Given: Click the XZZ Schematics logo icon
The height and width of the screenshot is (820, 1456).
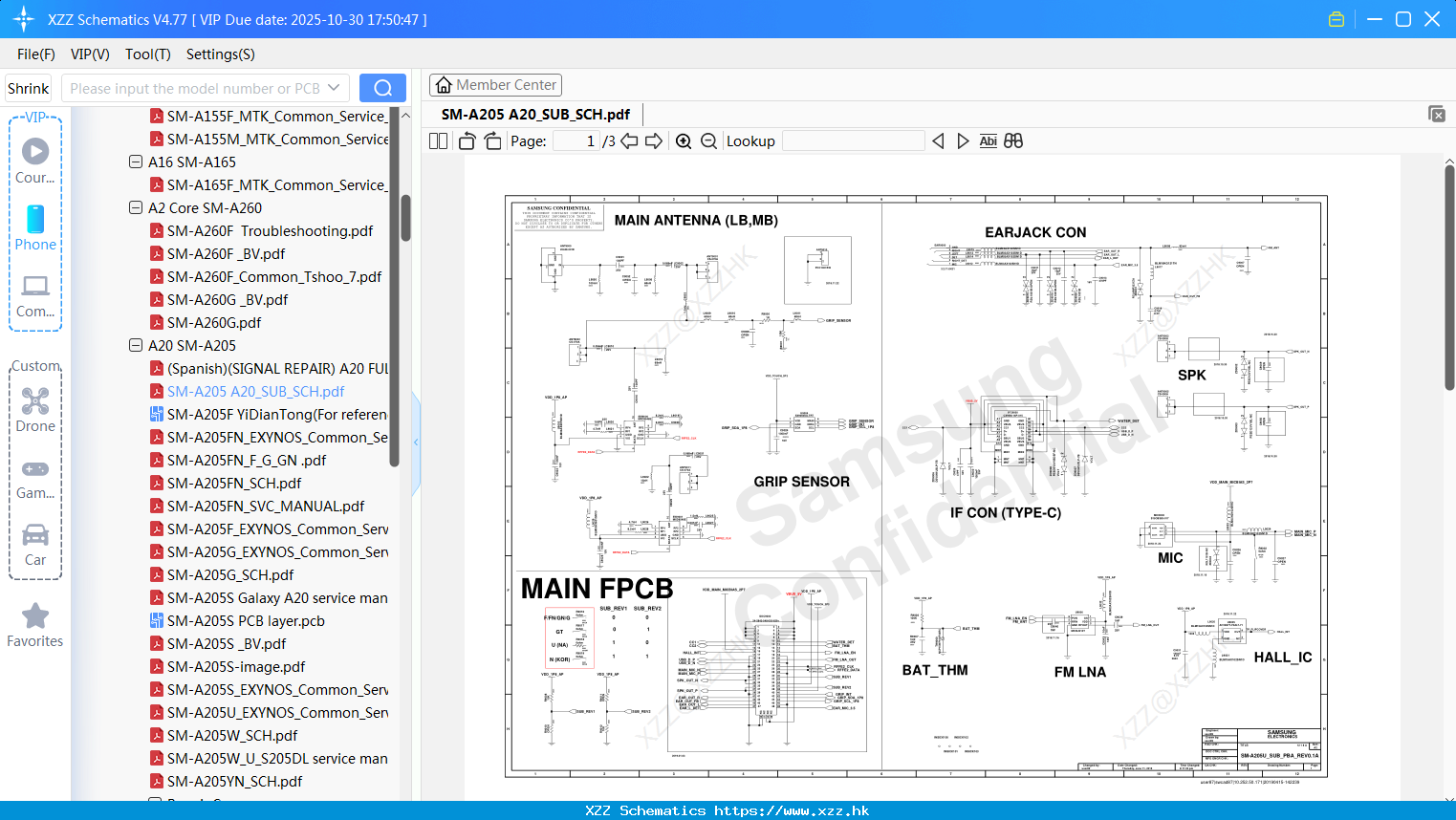Looking at the screenshot, I should click(x=24, y=19).
